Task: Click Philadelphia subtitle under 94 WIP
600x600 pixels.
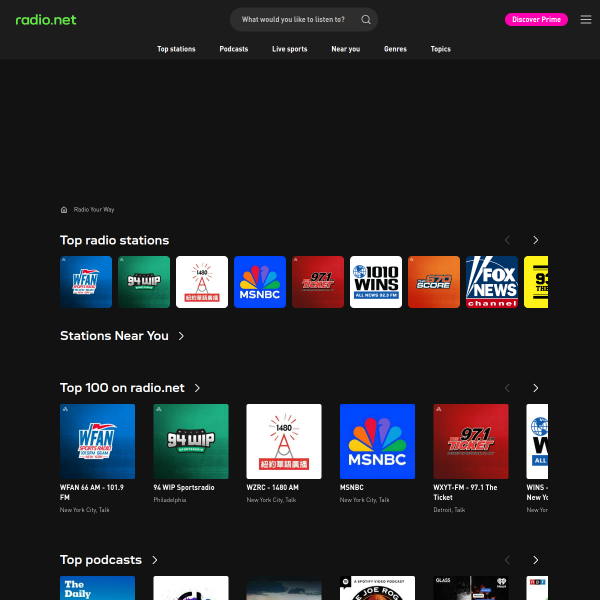Action: point(170,500)
